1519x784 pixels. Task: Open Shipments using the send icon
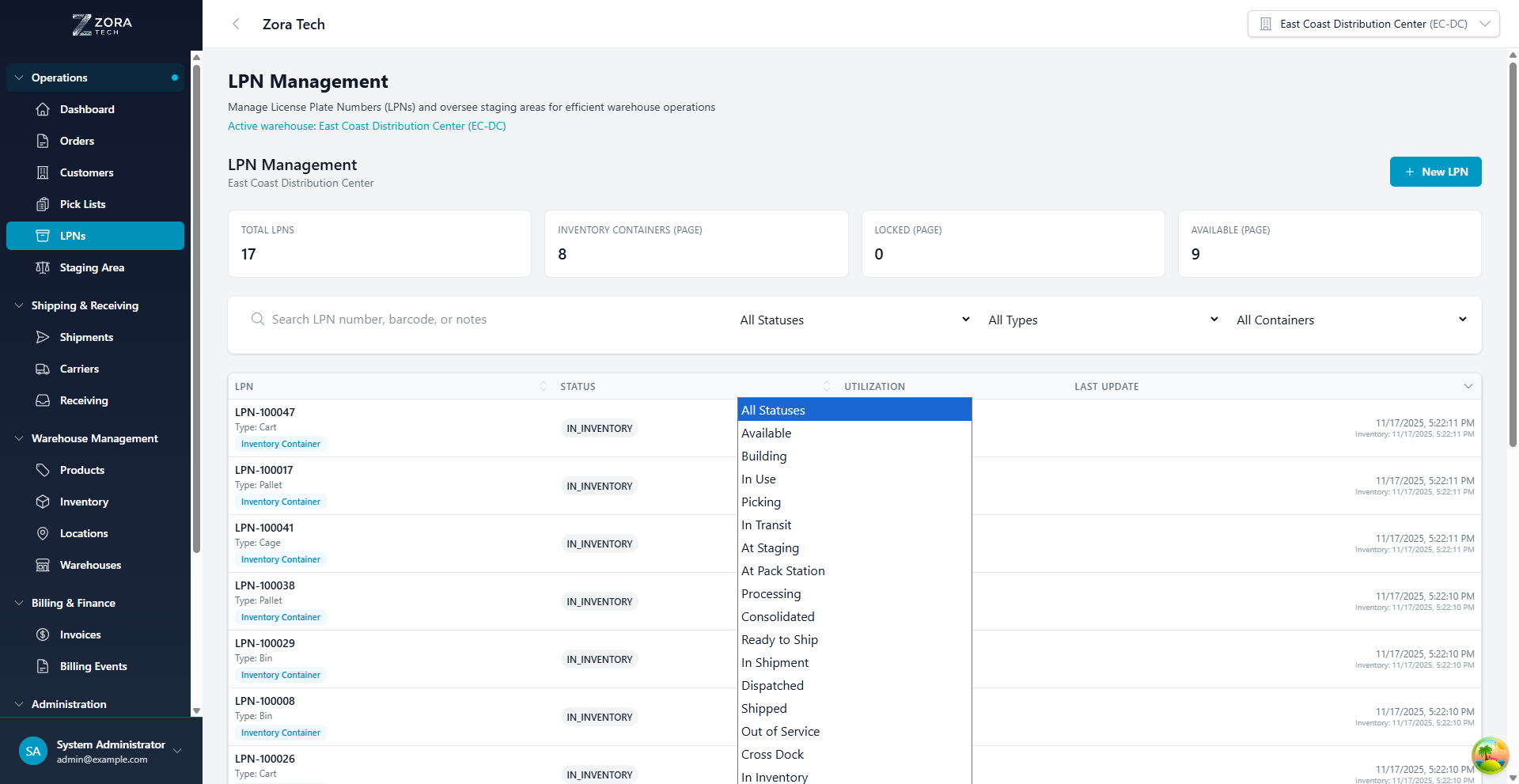(x=44, y=337)
